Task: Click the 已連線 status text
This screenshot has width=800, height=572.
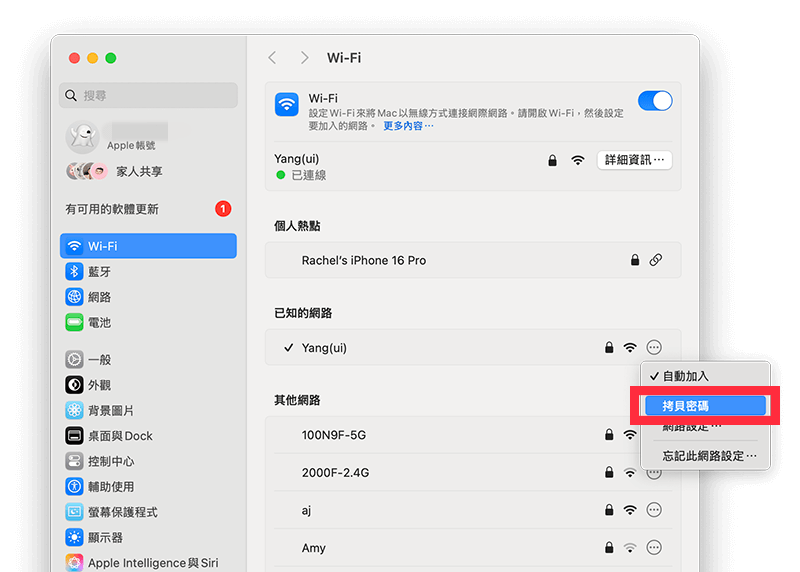Action: click(309, 176)
